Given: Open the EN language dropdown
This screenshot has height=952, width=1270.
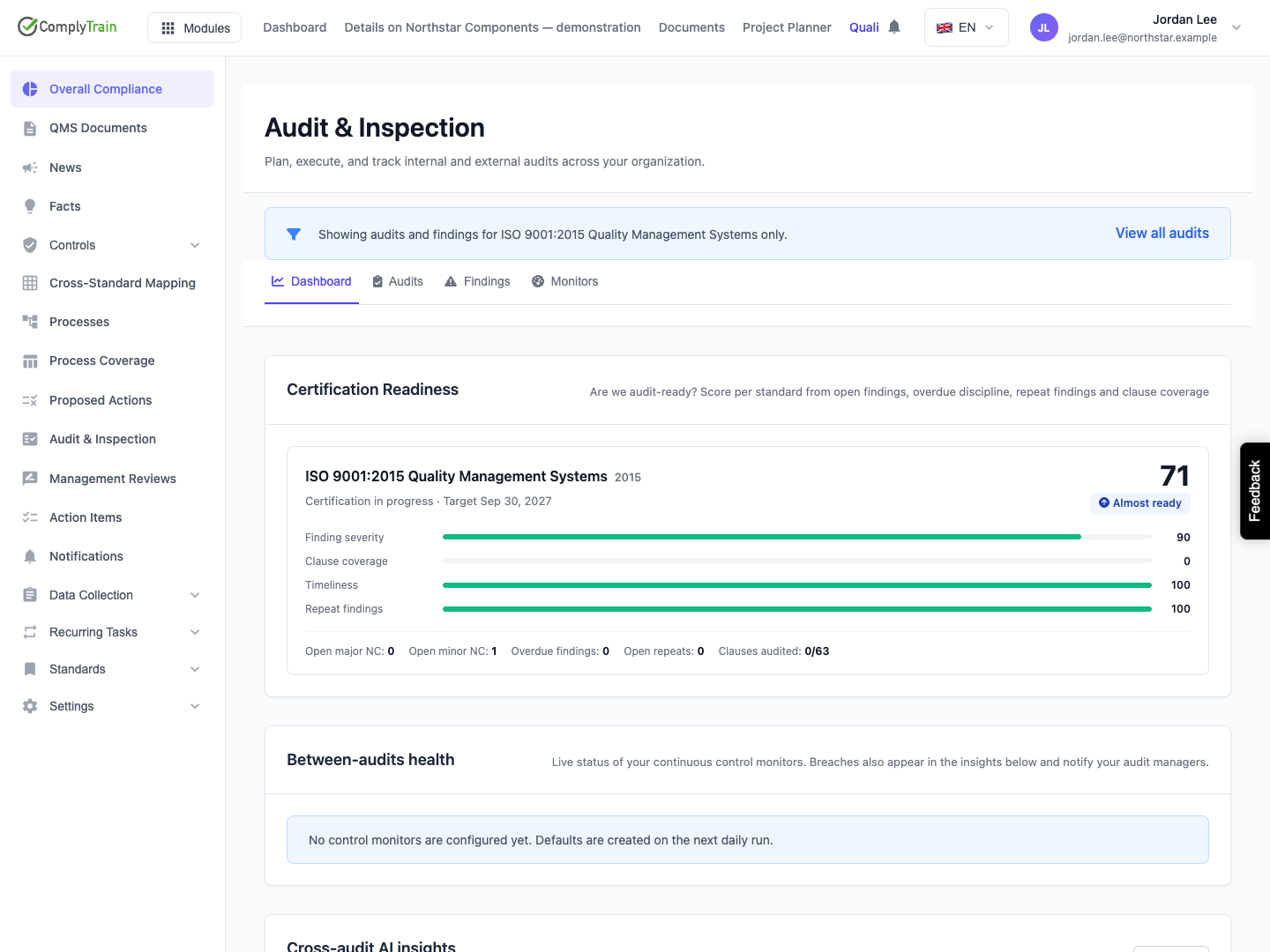Looking at the screenshot, I should pos(966,27).
